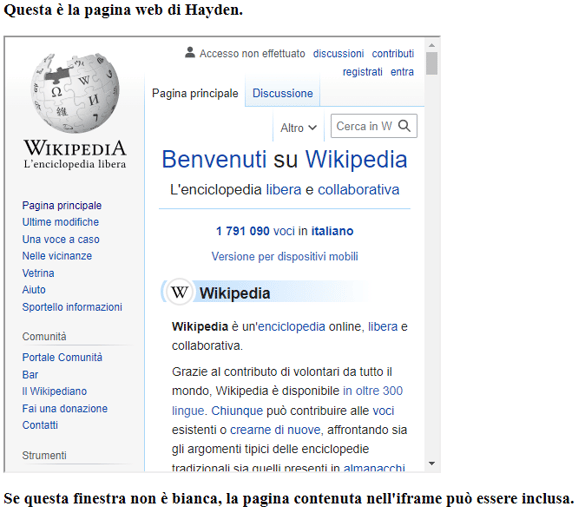Click the libera link under the title
The width and height of the screenshot is (585, 513).
(284, 190)
